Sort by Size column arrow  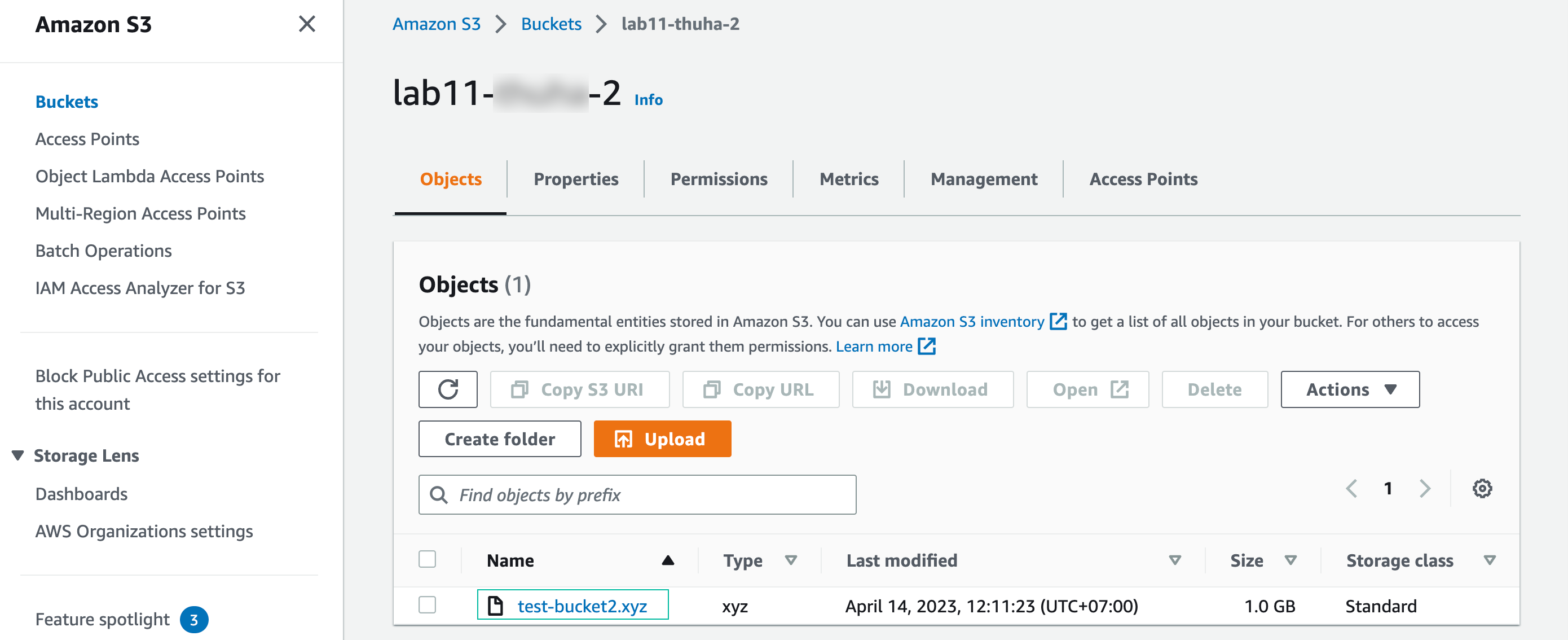1290,560
